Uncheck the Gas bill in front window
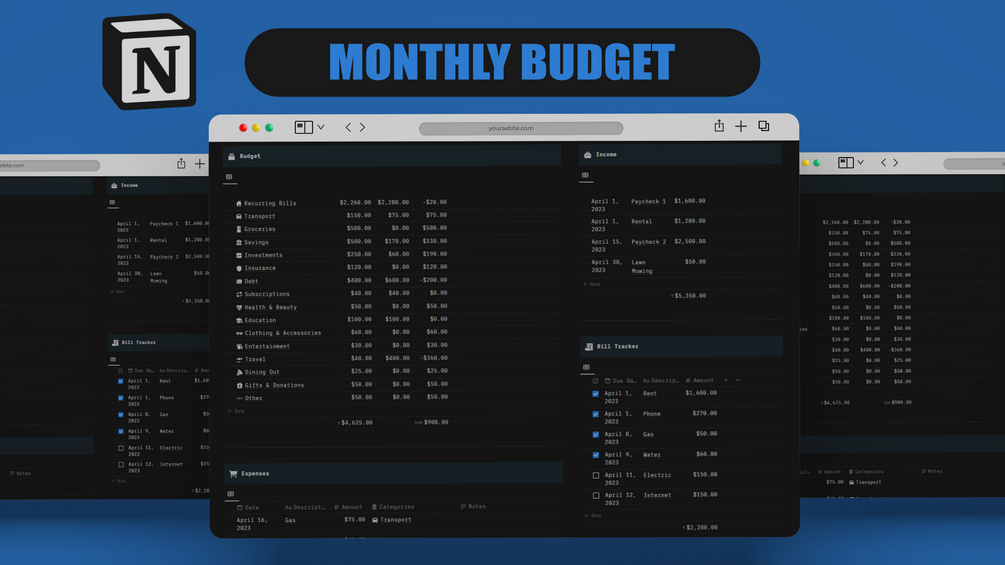This screenshot has height=565, width=1005. pyautogui.click(x=595, y=435)
